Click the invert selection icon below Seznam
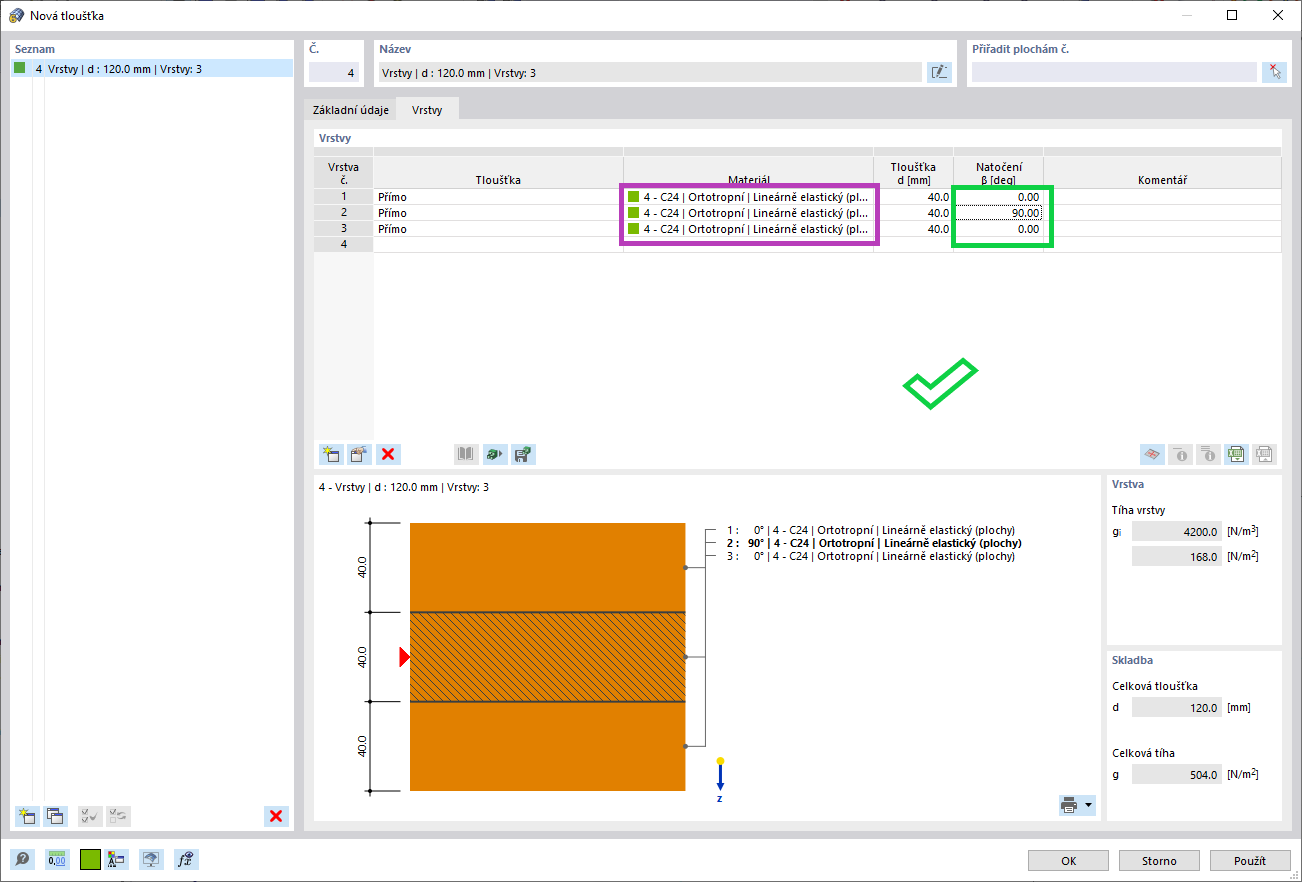The height and width of the screenshot is (882, 1302). [x=118, y=816]
